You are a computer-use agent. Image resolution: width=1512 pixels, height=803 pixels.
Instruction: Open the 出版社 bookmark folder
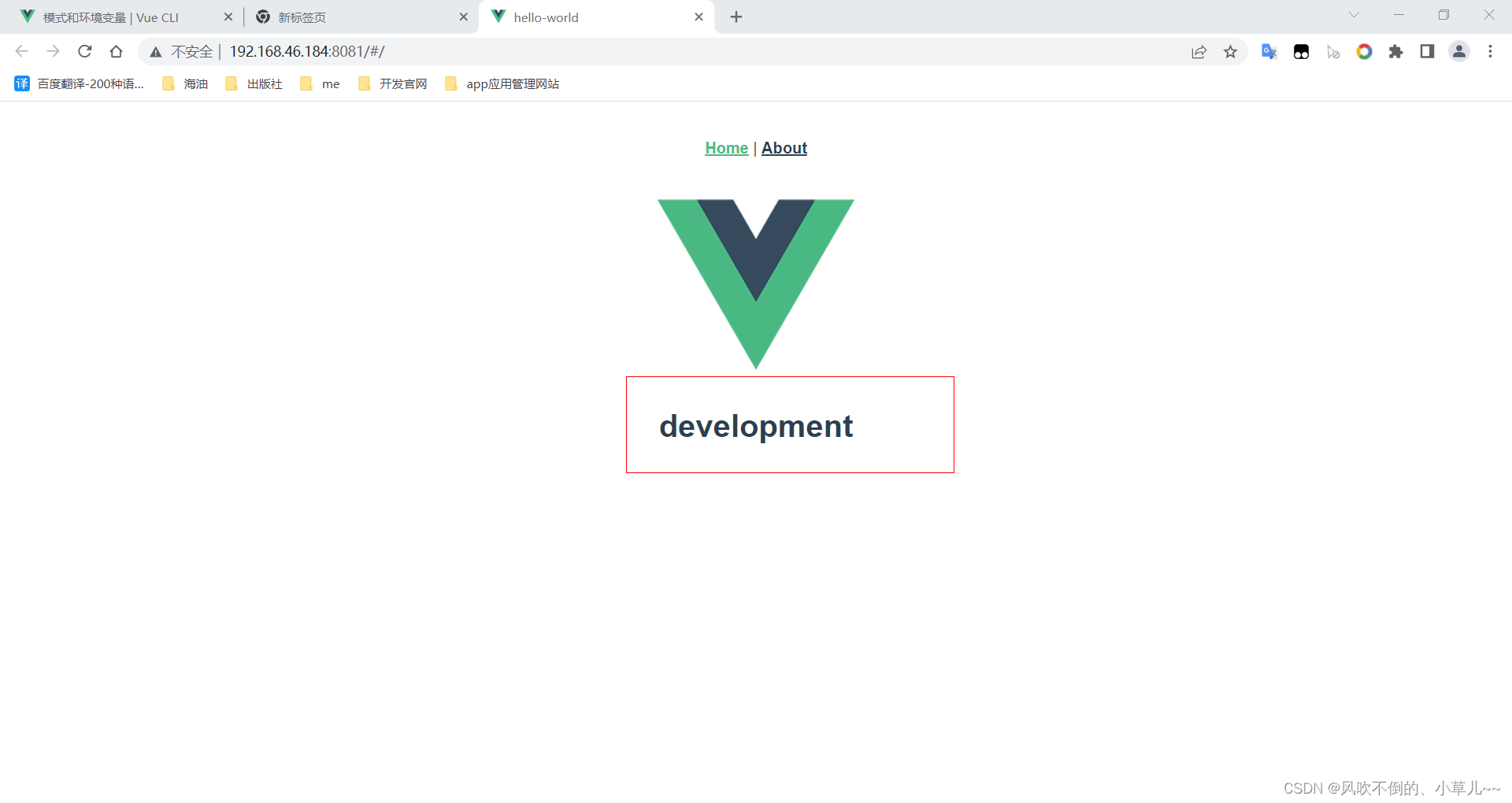pyautogui.click(x=254, y=83)
